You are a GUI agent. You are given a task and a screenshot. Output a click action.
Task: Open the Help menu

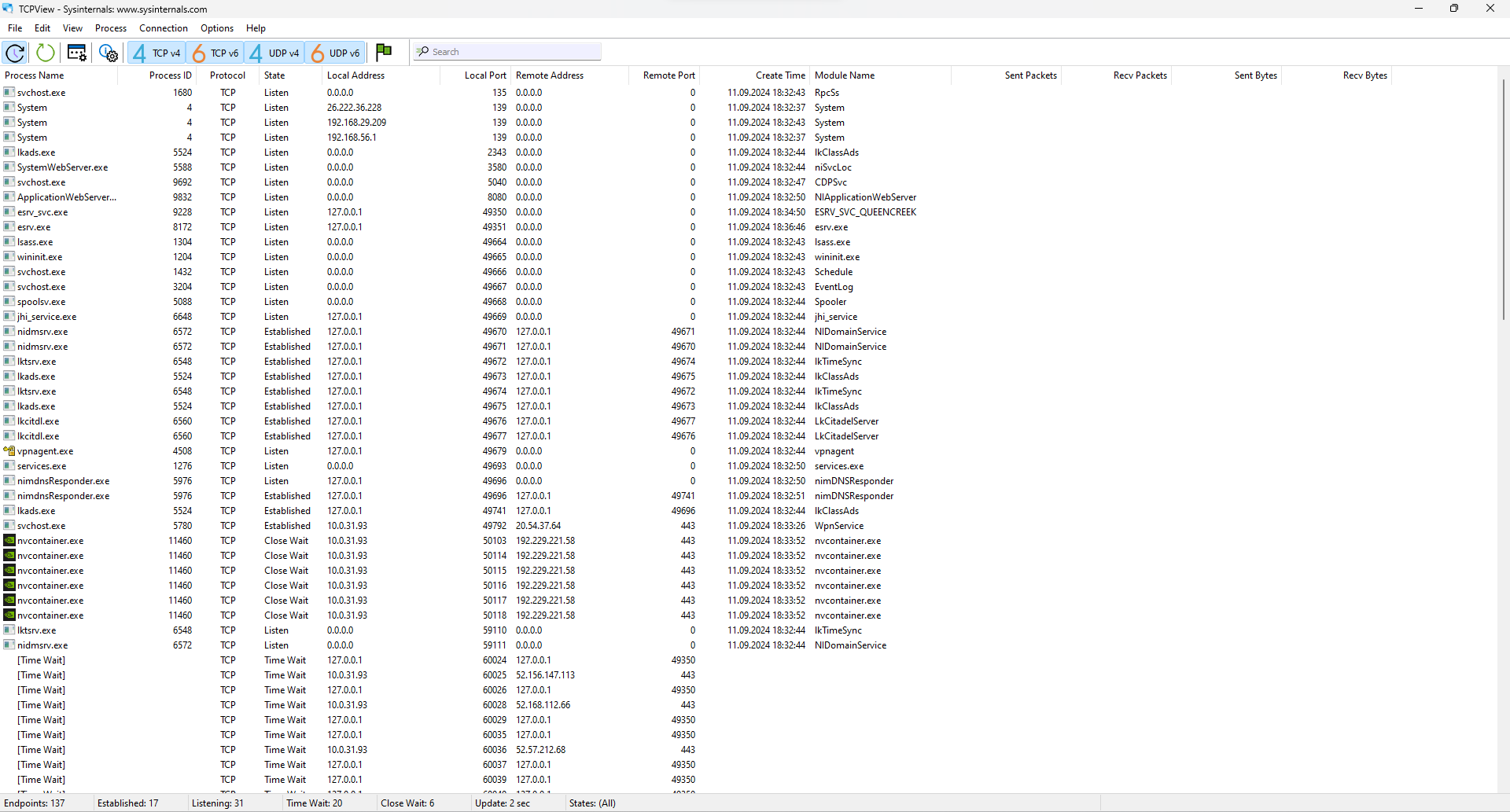pos(256,28)
